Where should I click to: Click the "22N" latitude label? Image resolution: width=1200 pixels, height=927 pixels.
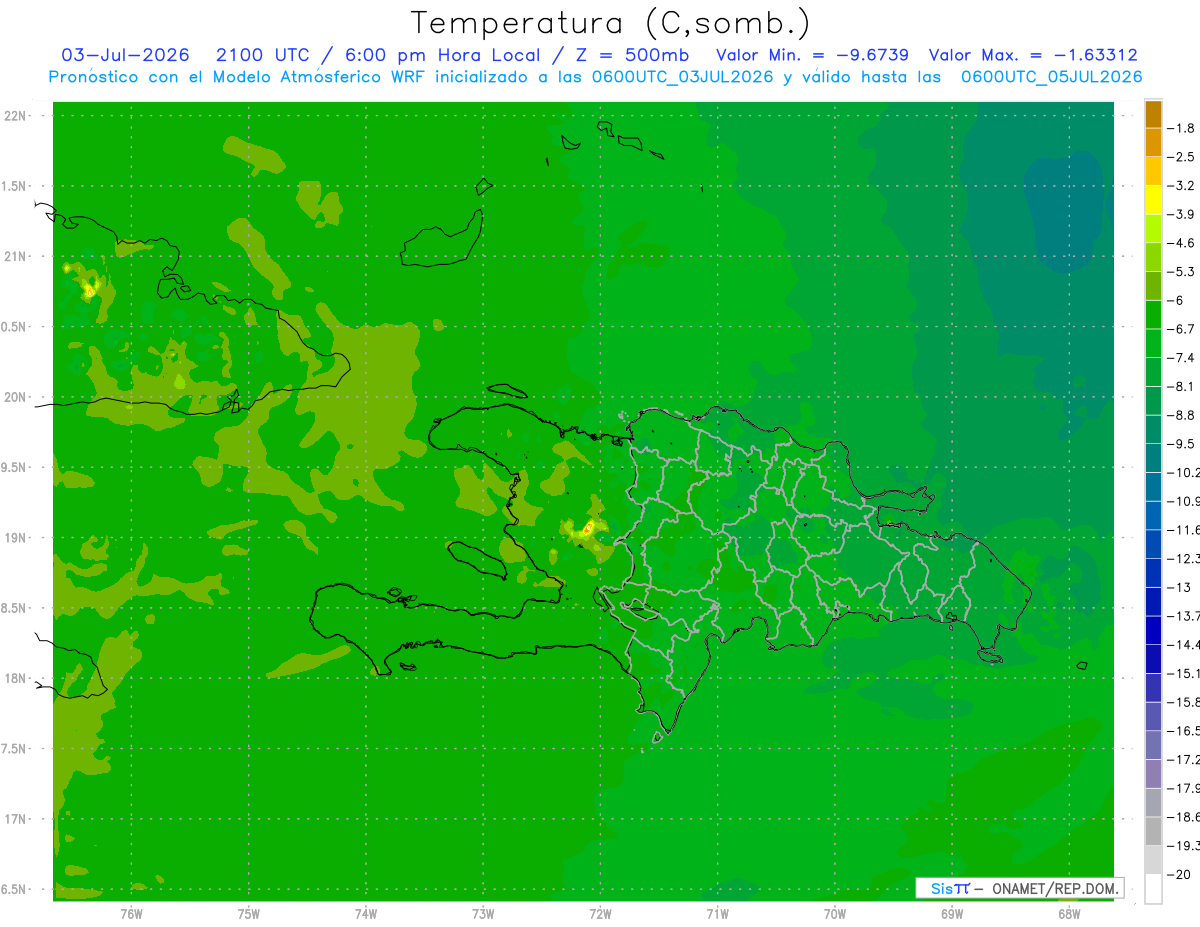point(16,116)
